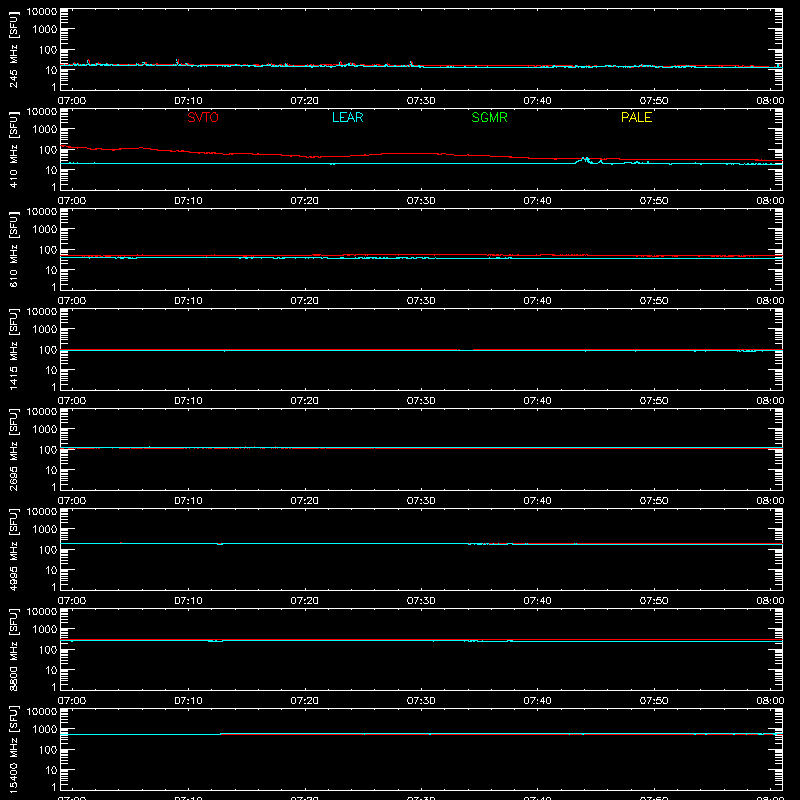
Task: Click 07:50 tick under the 610 MHz panel
Action: 654,301
